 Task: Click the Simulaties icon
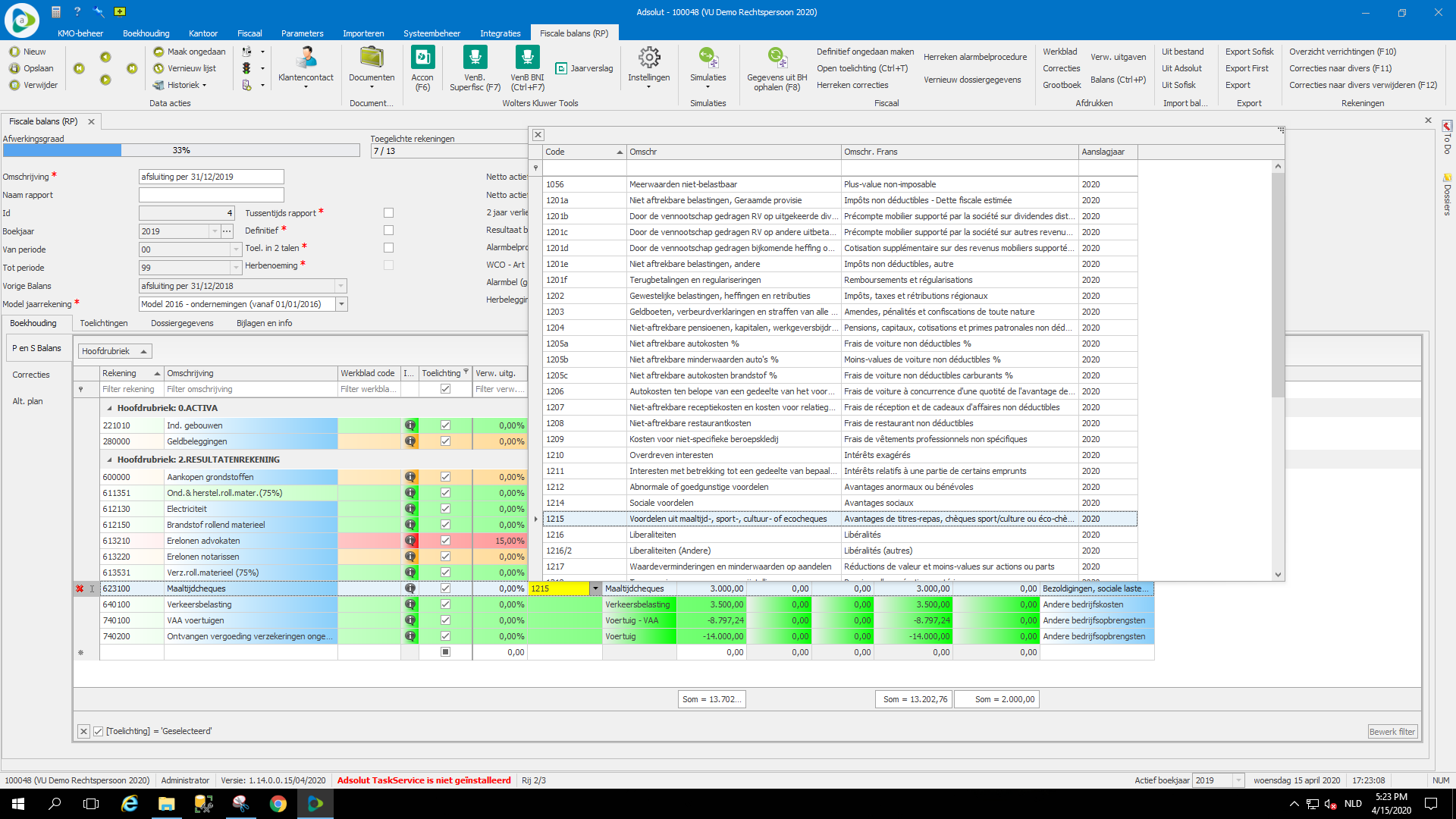pyautogui.click(x=708, y=59)
